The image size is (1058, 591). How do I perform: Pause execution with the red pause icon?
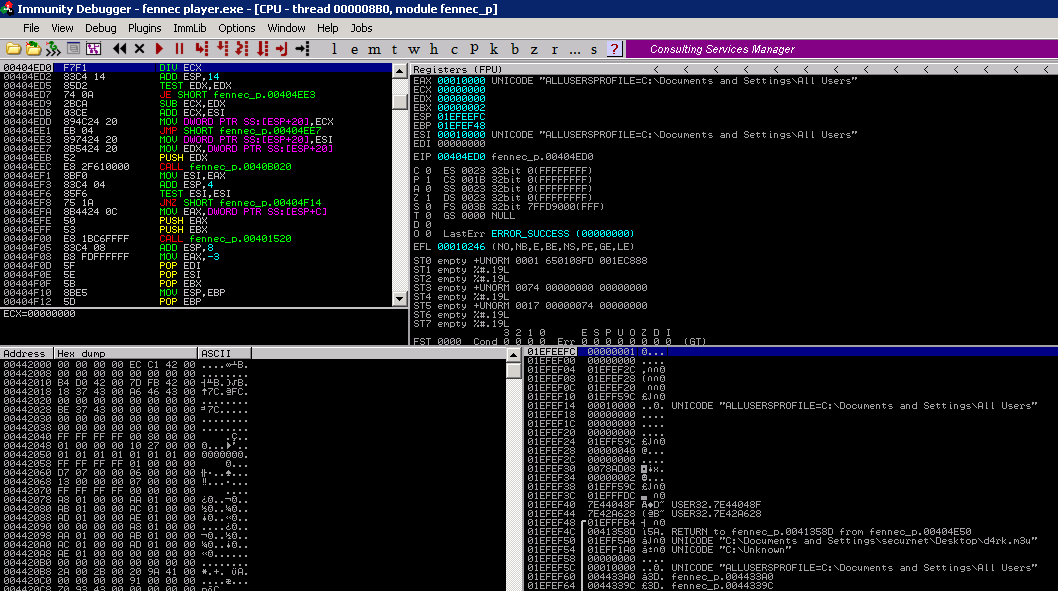[x=179, y=49]
